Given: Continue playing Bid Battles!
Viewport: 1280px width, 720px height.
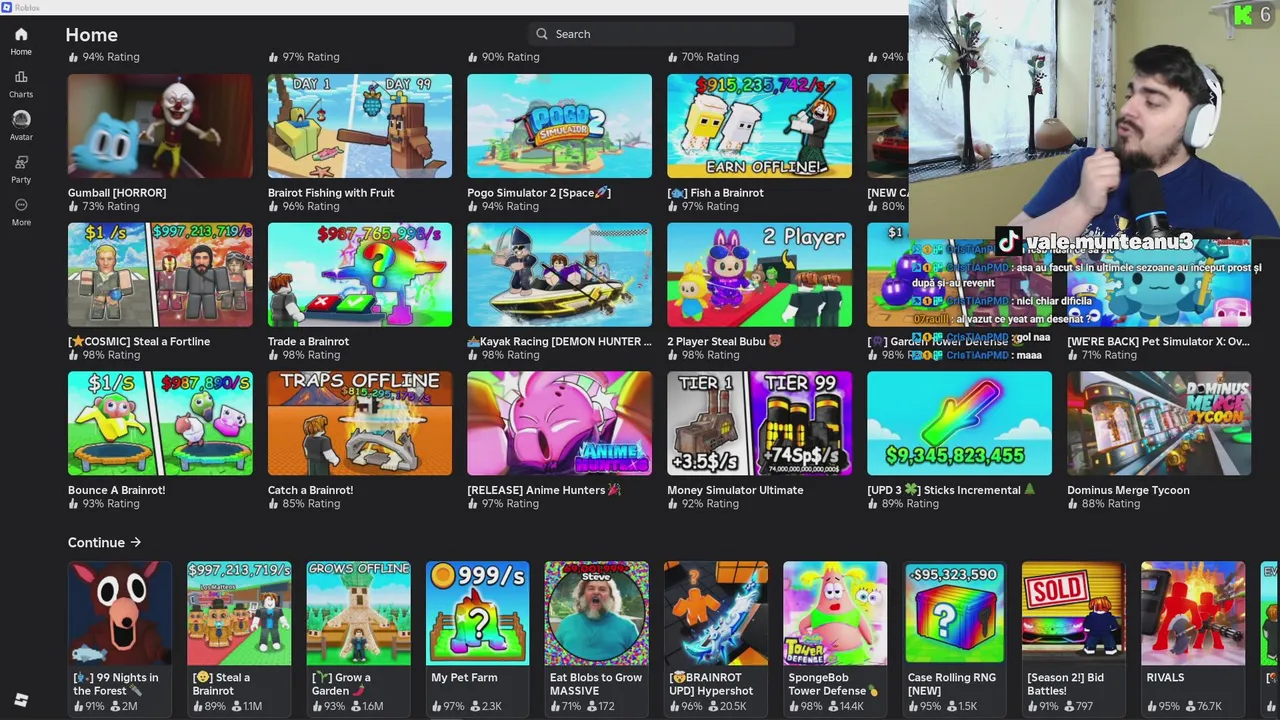Looking at the screenshot, I should (1073, 613).
